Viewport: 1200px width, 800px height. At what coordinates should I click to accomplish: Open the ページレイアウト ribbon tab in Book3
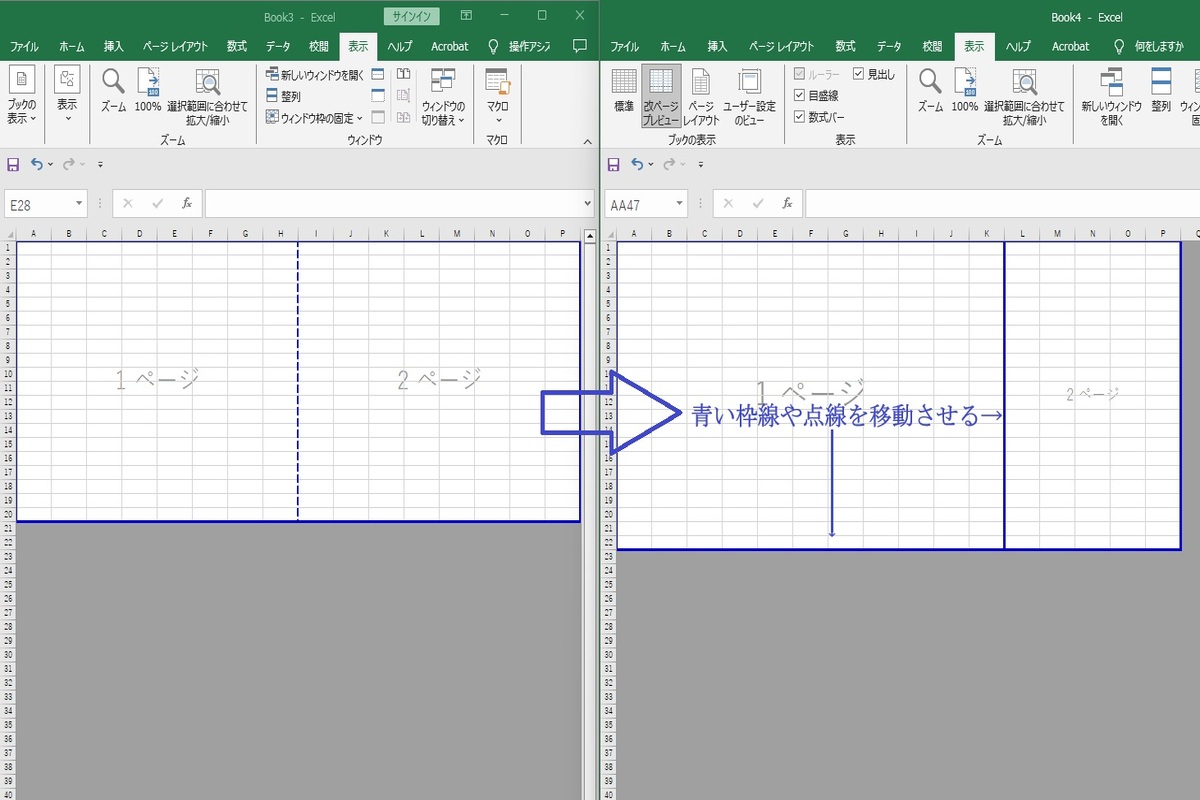pyautogui.click(x=175, y=46)
